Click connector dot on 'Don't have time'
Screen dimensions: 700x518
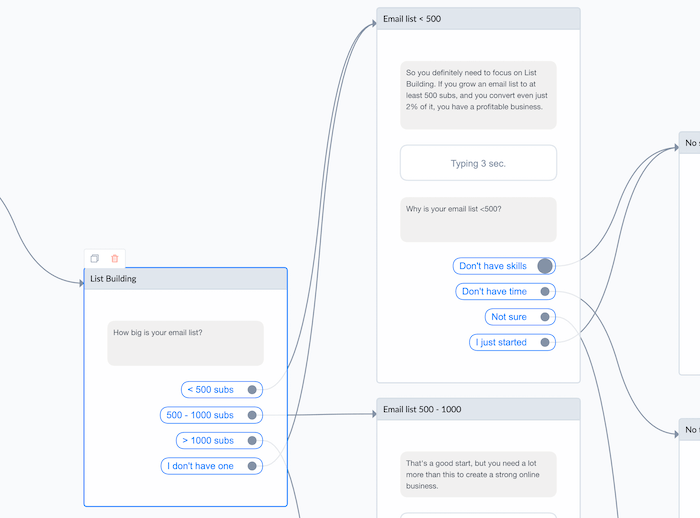(x=545, y=292)
